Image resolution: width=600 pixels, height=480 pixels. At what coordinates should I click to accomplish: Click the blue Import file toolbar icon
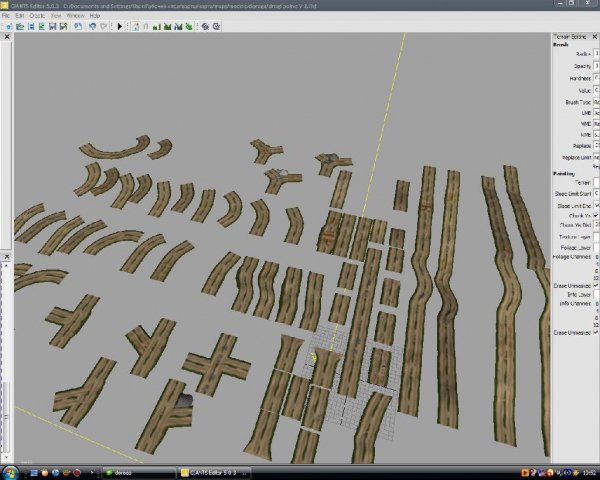pyautogui.click(x=31, y=26)
